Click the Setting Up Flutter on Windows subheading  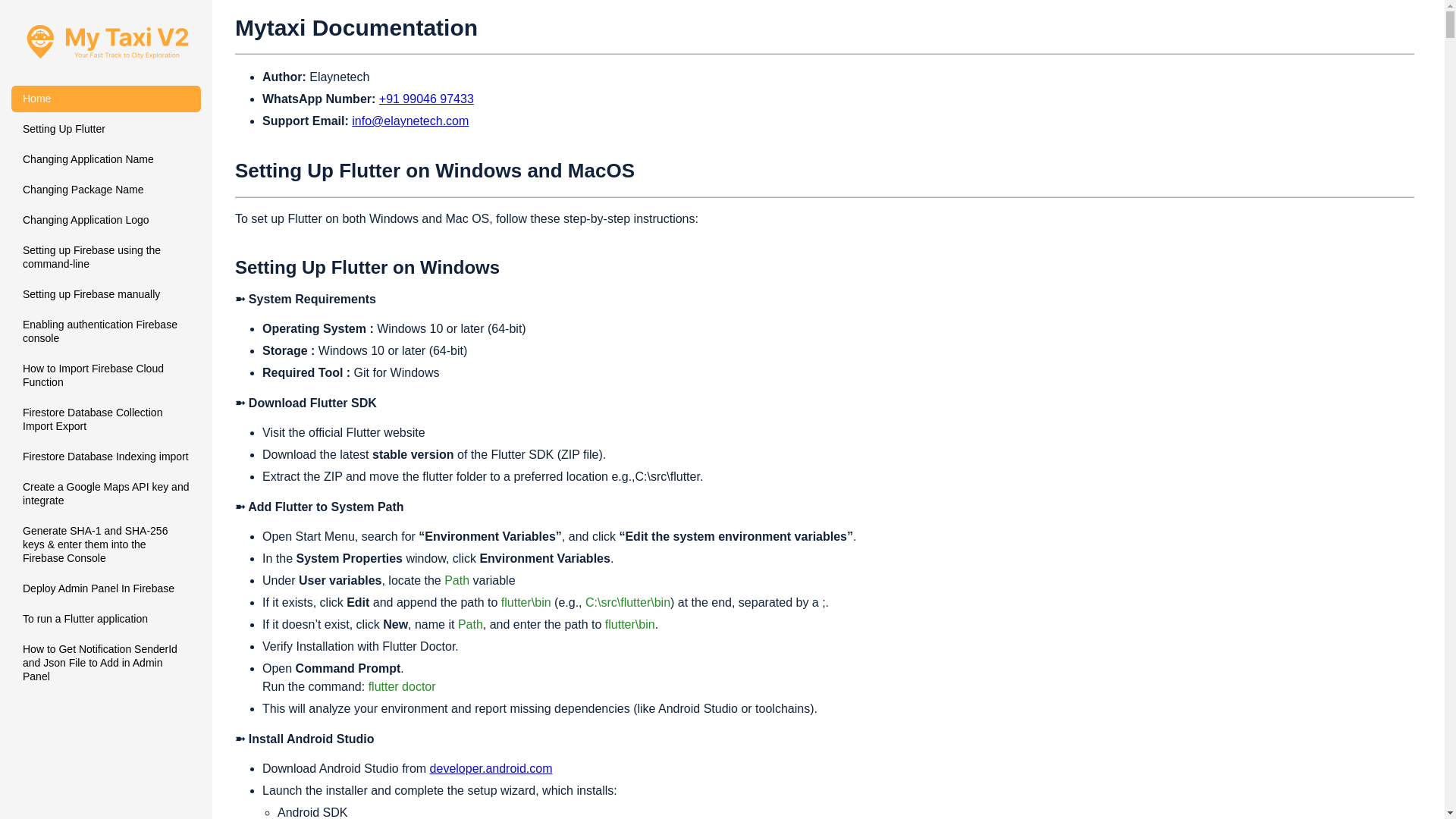[x=367, y=268]
